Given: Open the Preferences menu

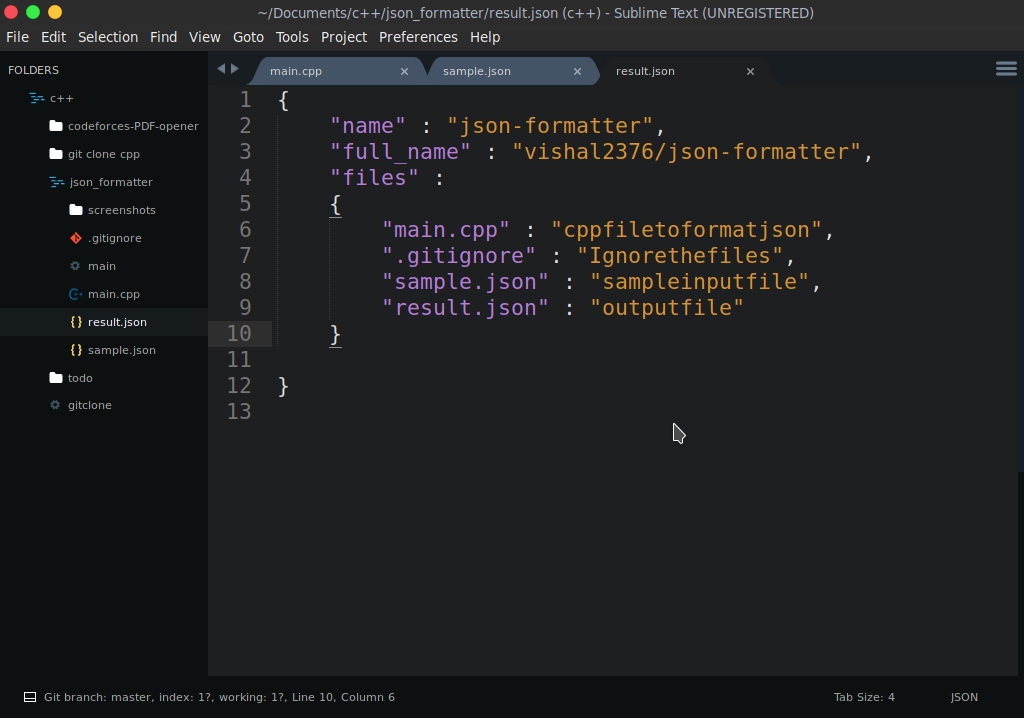Looking at the screenshot, I should [418, 37].
